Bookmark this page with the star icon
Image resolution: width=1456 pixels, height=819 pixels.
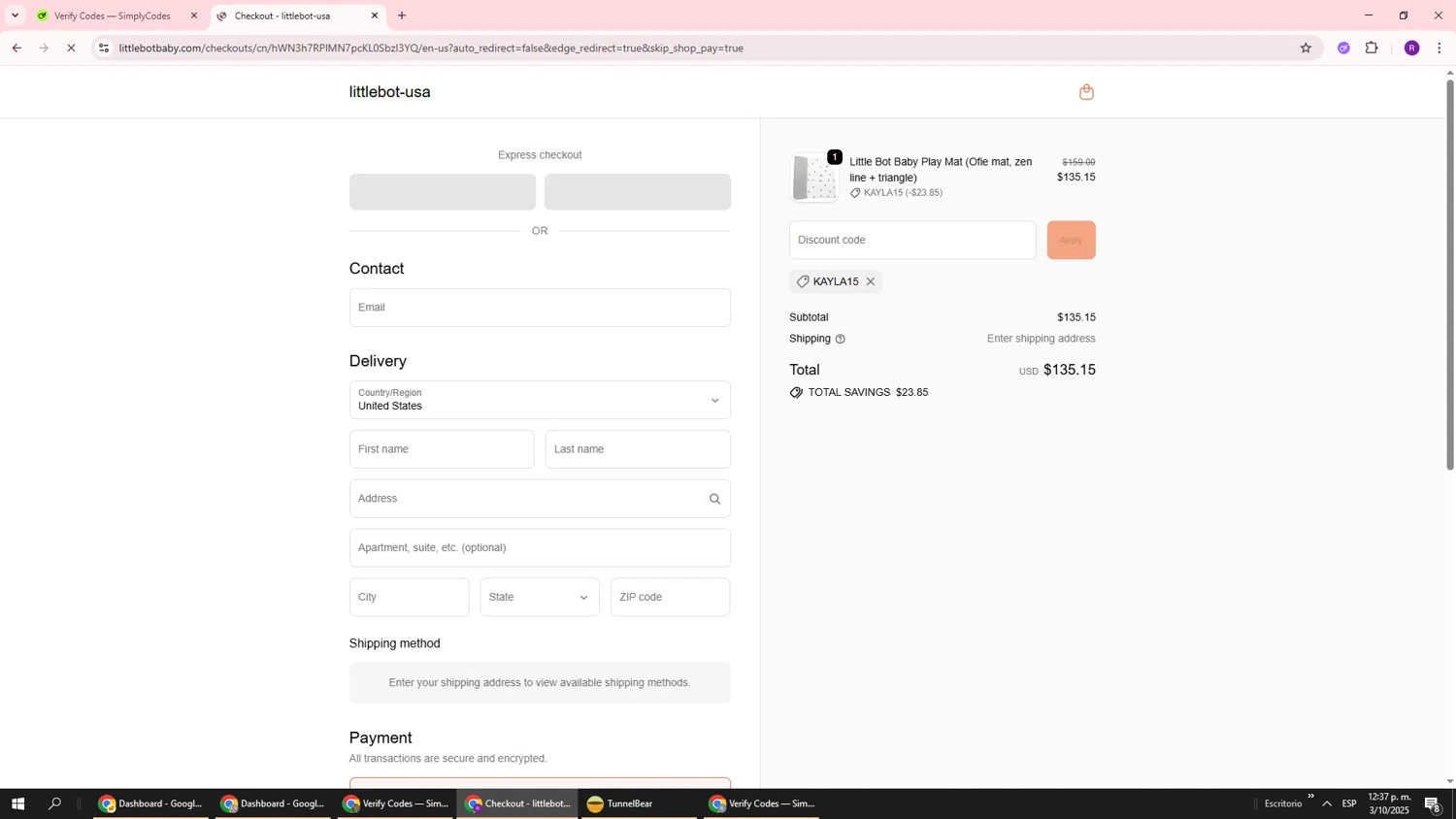(x=1306, y=48)
